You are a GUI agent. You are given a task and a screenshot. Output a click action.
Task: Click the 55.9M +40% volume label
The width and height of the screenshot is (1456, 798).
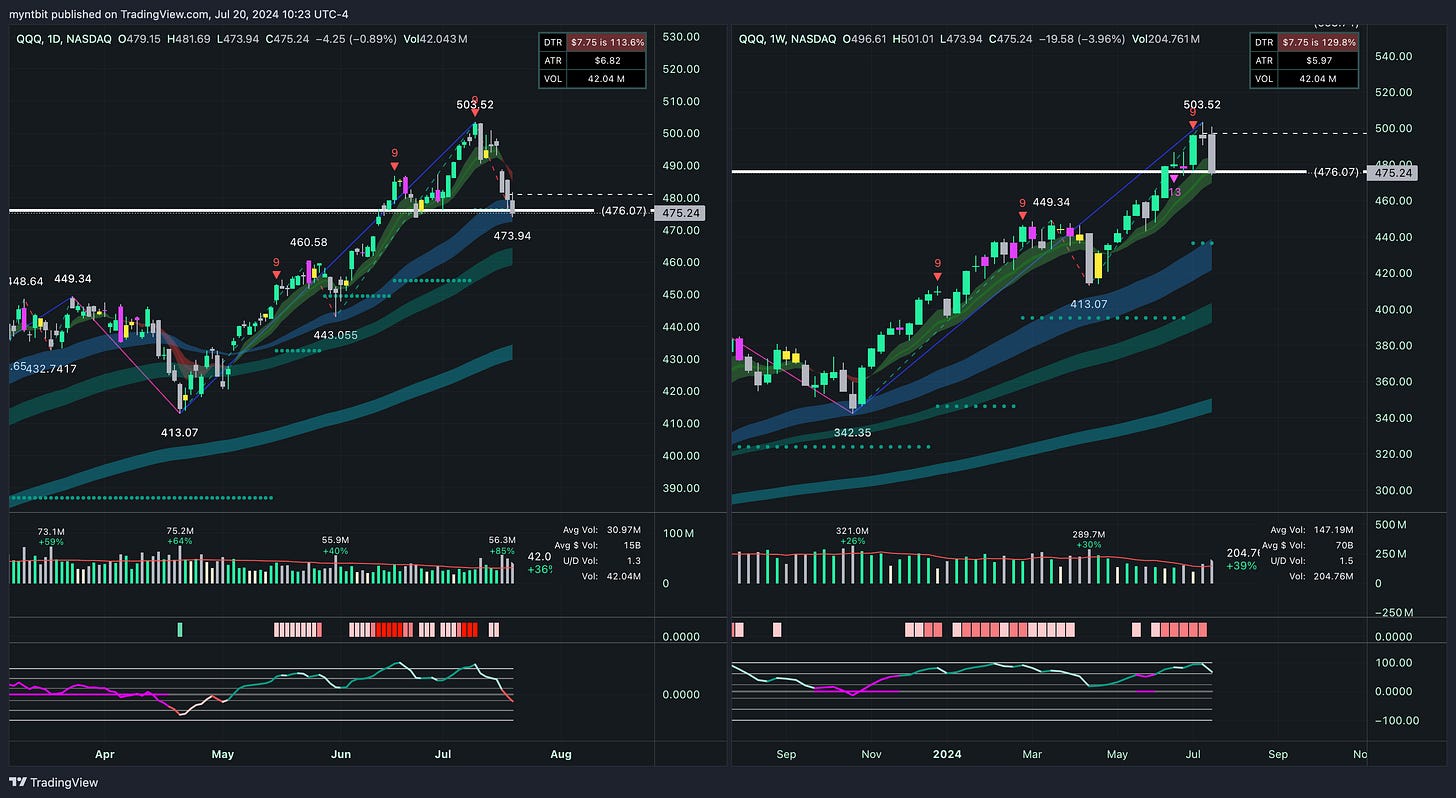(x=335, y=544)
